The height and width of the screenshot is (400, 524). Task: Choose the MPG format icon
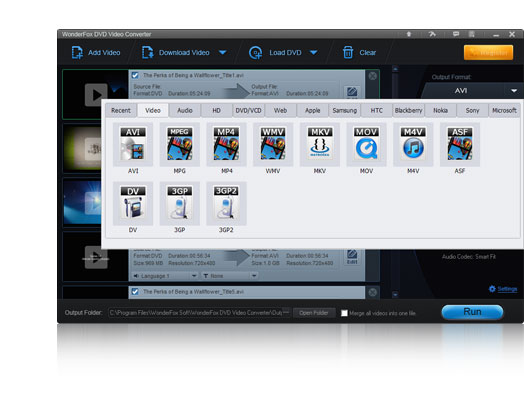pos(180,144)
